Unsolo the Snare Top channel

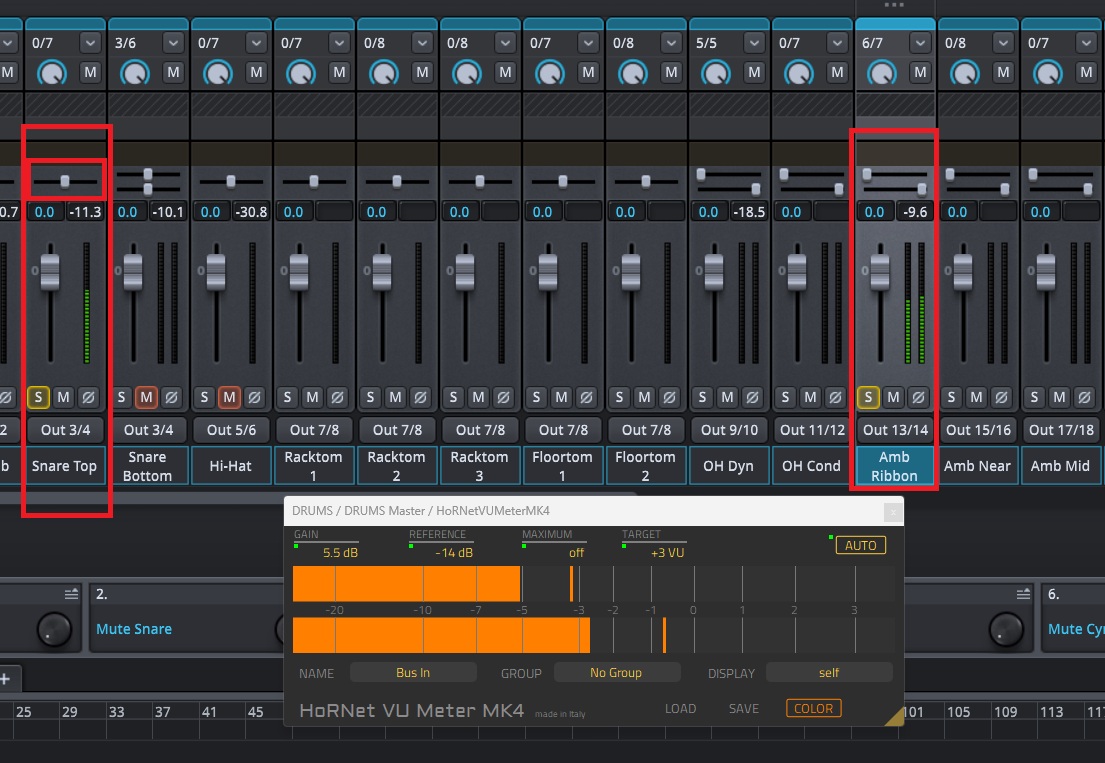point(38,397)
